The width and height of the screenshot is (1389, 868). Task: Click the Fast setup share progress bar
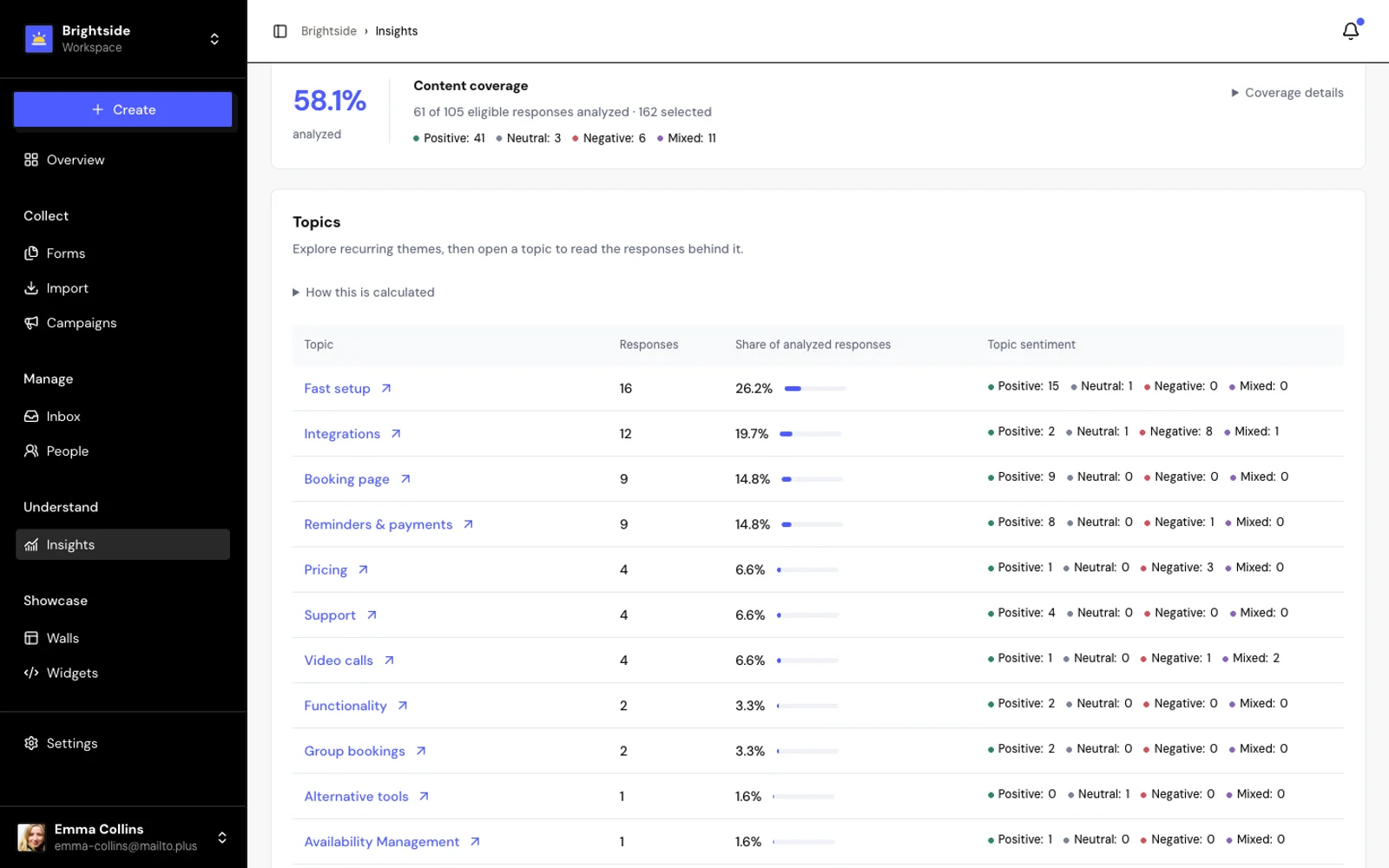point(815,389)
